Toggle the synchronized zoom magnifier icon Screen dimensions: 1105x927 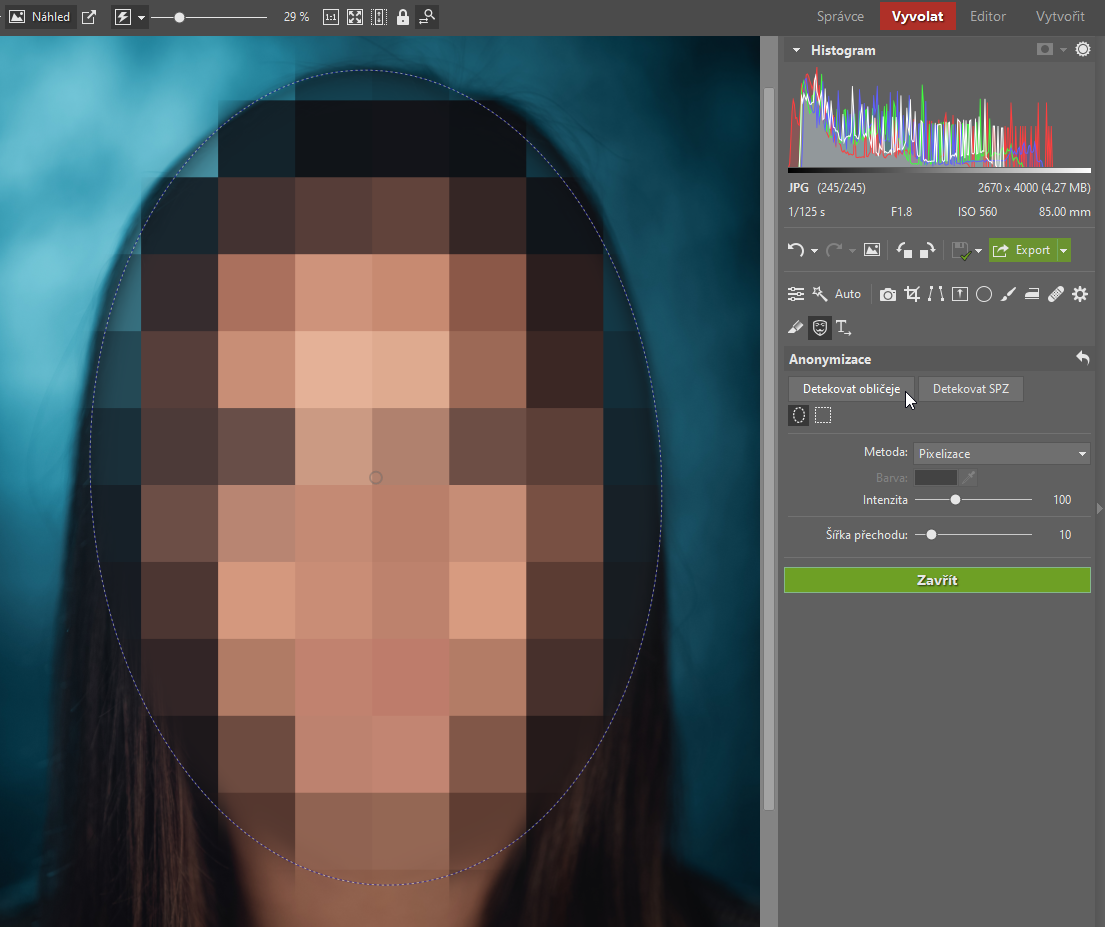point(427,17)
